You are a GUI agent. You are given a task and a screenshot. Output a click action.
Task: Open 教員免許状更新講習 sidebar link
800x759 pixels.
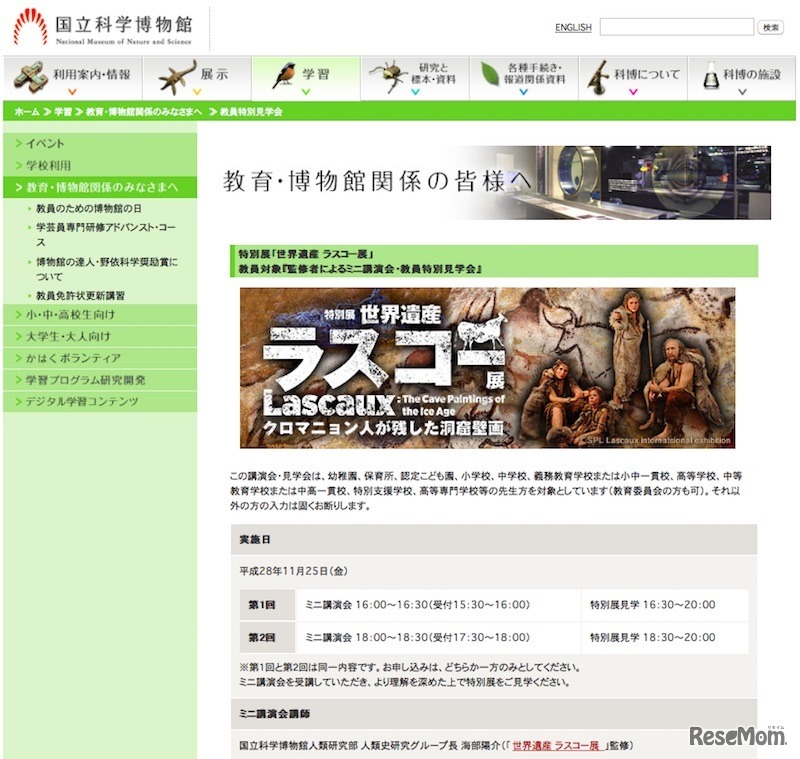81,295
